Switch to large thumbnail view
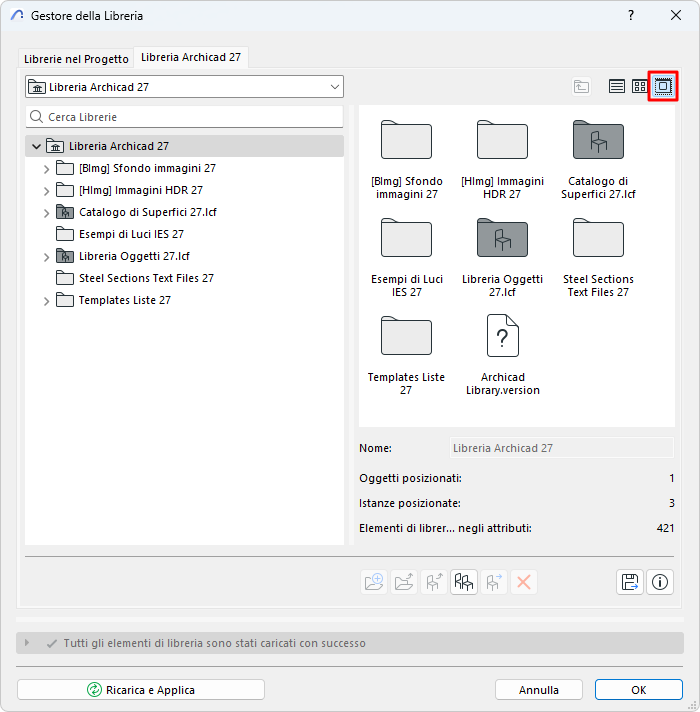Image resolution: width=700 pixels, height=712 pixels. tap(663, 86)
